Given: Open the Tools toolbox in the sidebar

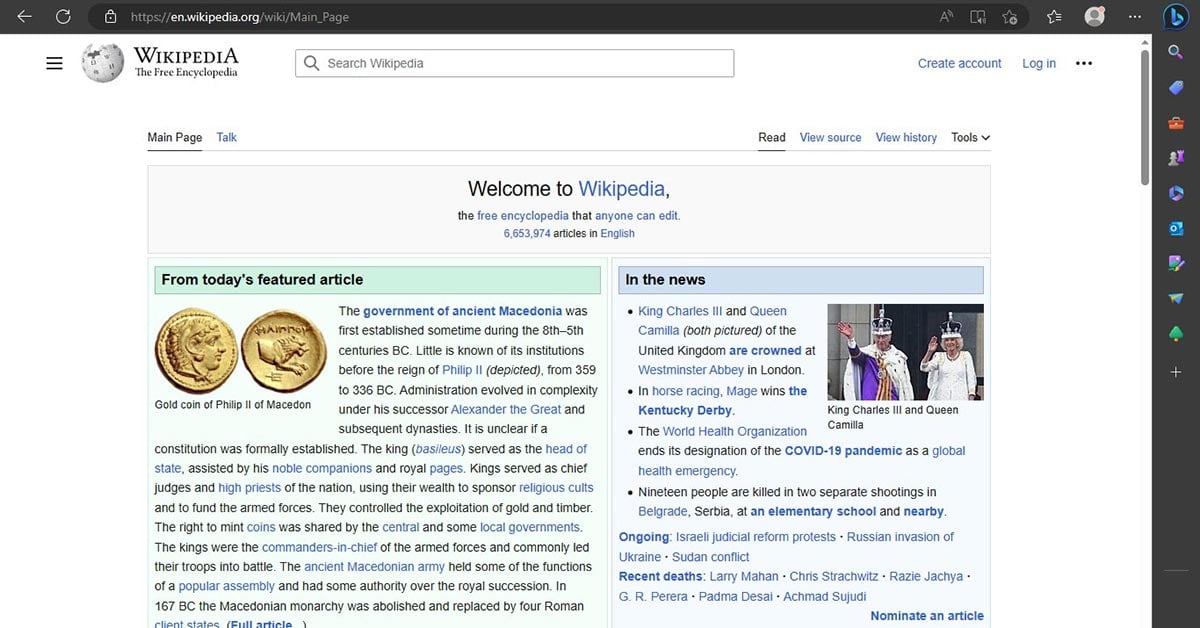Looking at the screenshot, I should 1176,122.
